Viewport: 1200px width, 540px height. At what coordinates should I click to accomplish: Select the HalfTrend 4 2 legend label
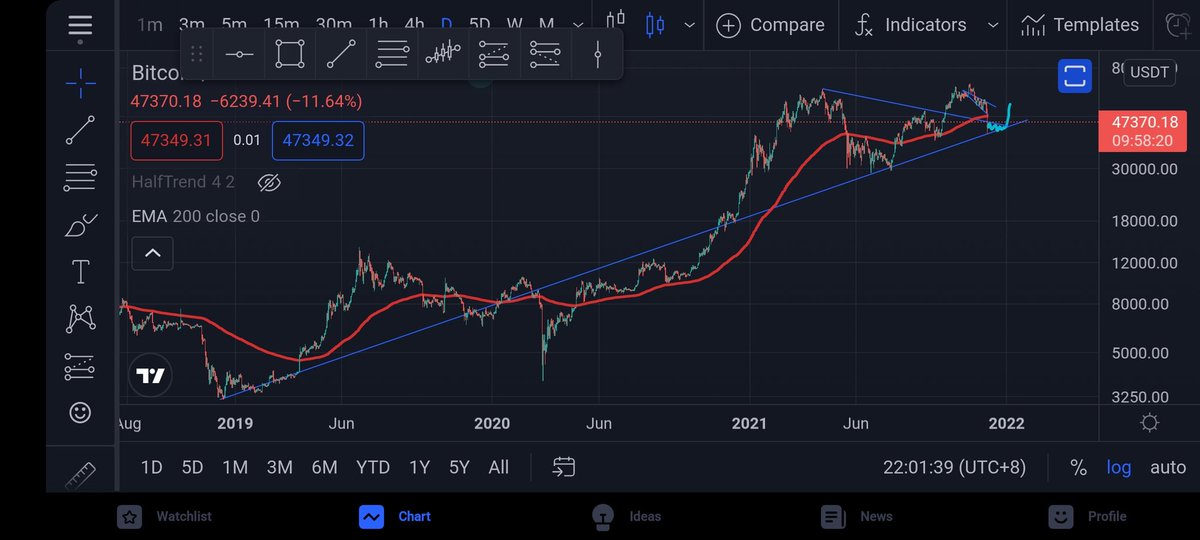(183, 182)
